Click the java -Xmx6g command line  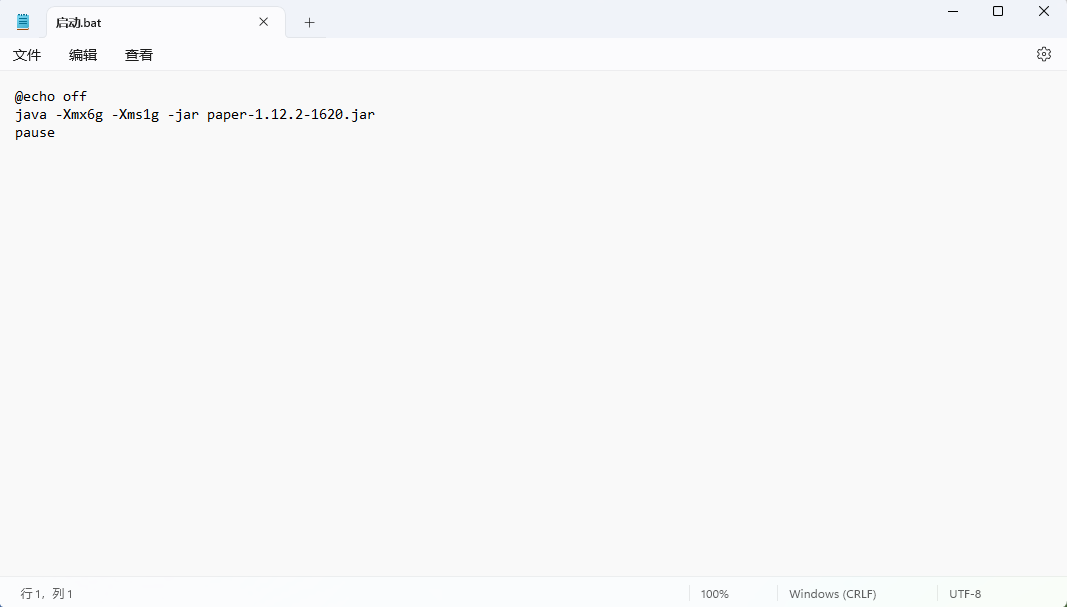(x=195, y=114)
